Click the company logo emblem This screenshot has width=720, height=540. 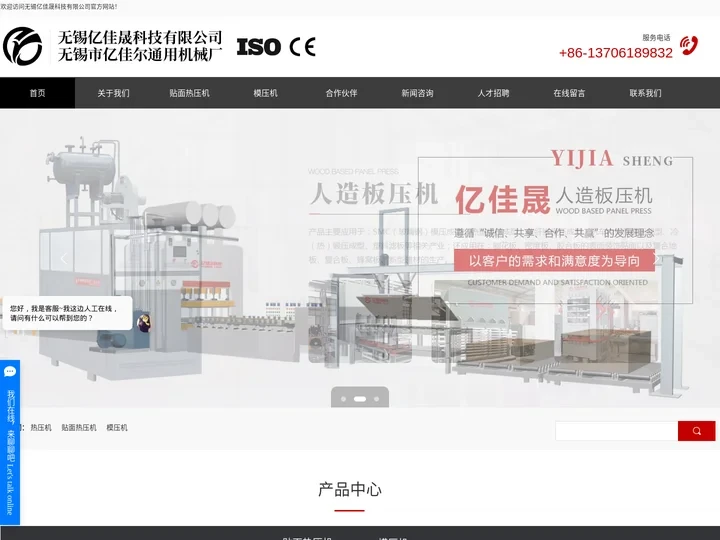[22, 46]
